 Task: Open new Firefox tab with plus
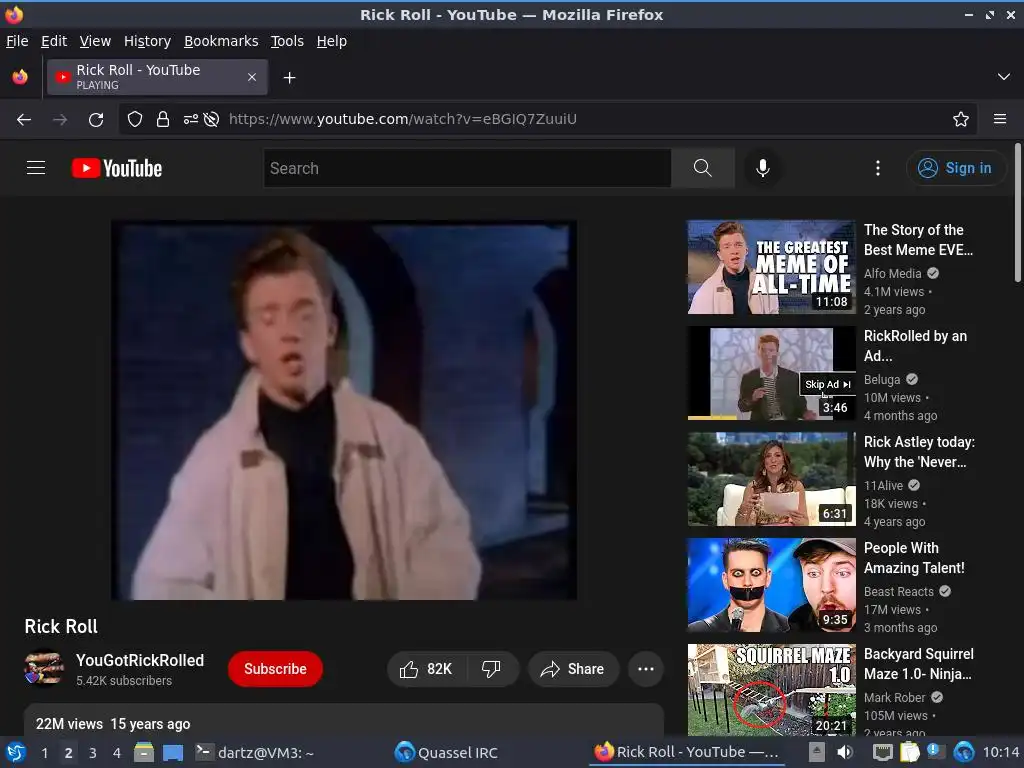(x=289, y=78)
